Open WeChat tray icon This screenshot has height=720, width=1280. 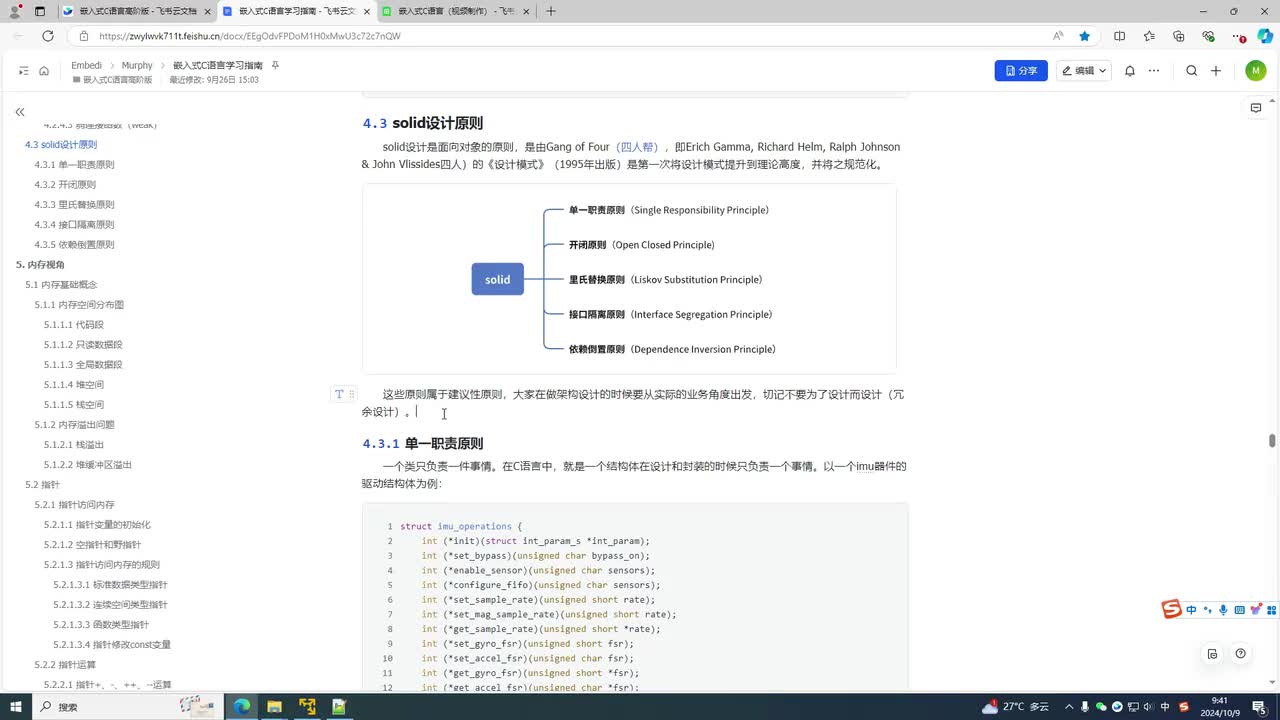coord(1101,707)
